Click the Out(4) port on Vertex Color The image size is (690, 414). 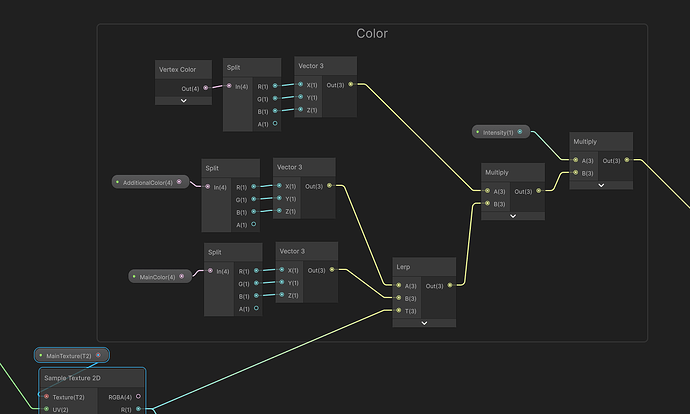tap(206, 88)
